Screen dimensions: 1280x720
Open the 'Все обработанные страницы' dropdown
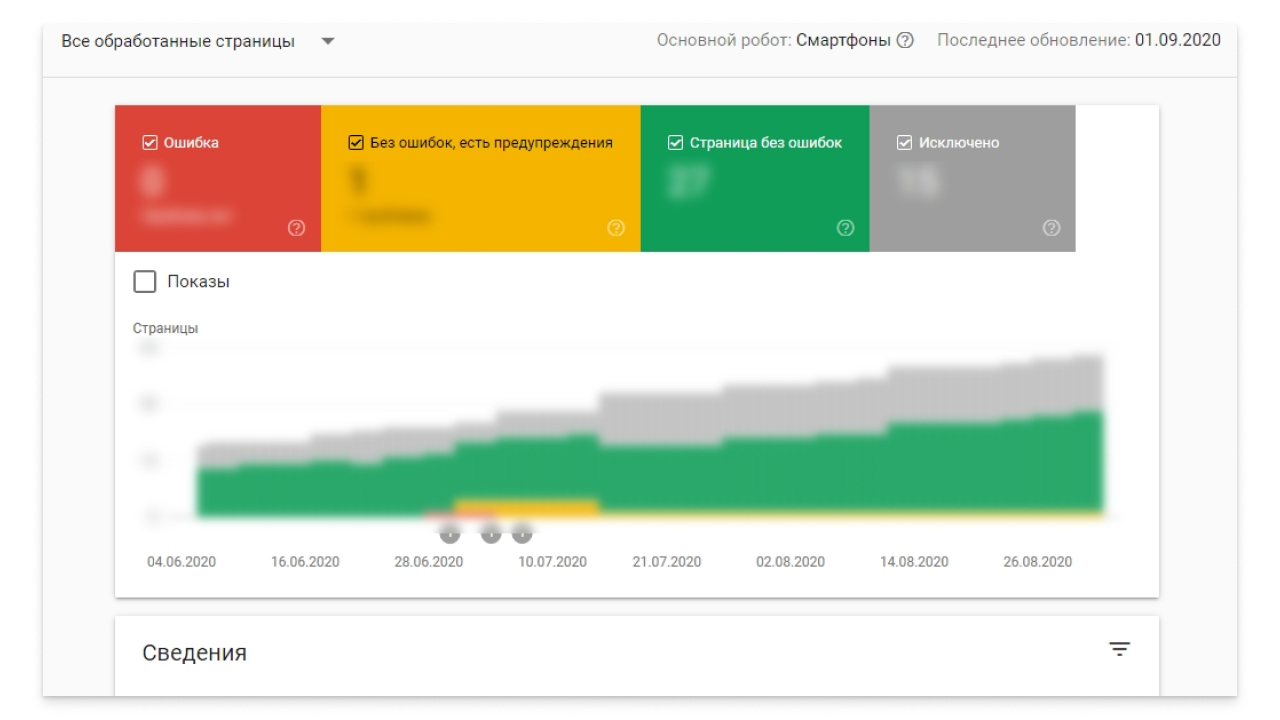click(198, 42)
